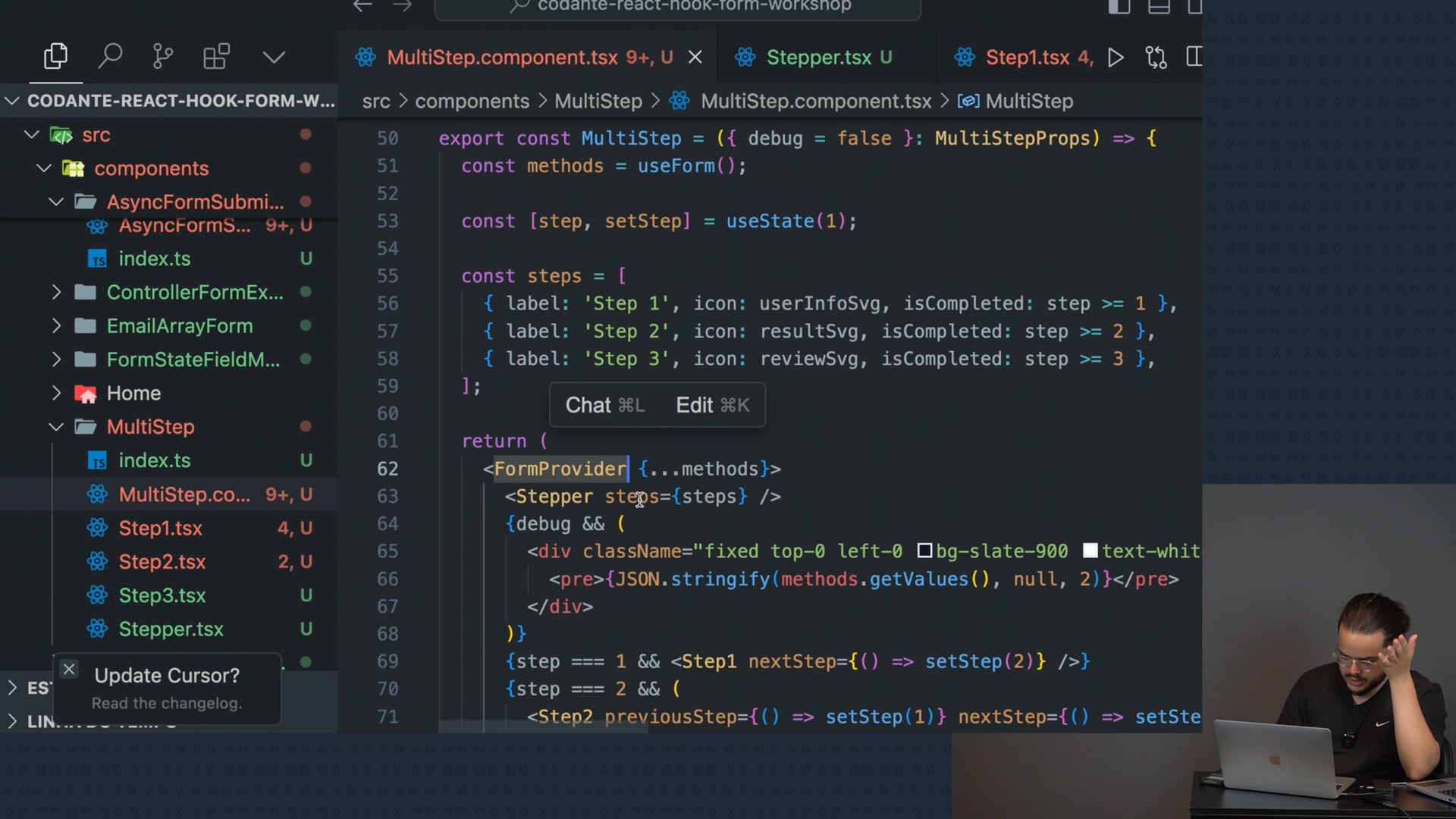Viewport: 1456px width, 819px height.
Task: Dismiss the Update Cursor notification
Action: click(x=69, y=670)
